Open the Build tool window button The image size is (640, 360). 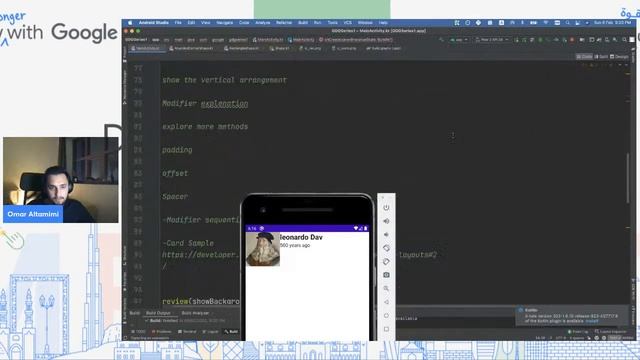click(231, 331)
